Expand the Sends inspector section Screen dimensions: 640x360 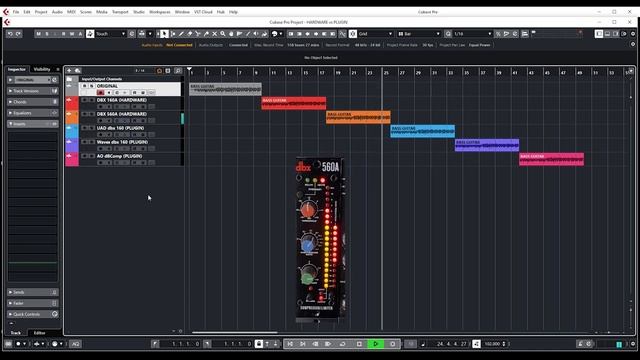pos(33,292)
